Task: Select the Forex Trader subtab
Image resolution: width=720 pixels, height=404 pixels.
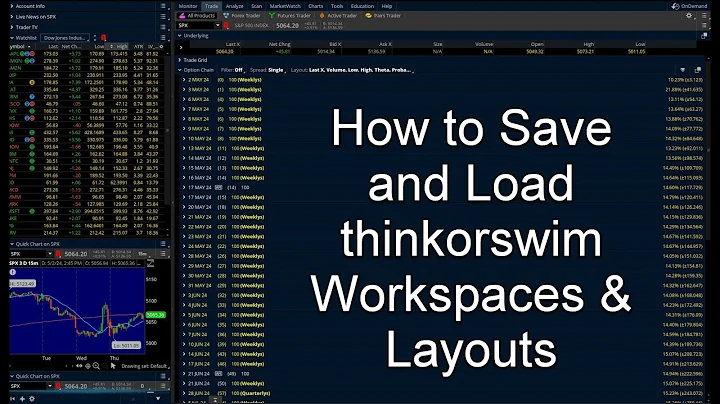Action: (x=242, y=16)
